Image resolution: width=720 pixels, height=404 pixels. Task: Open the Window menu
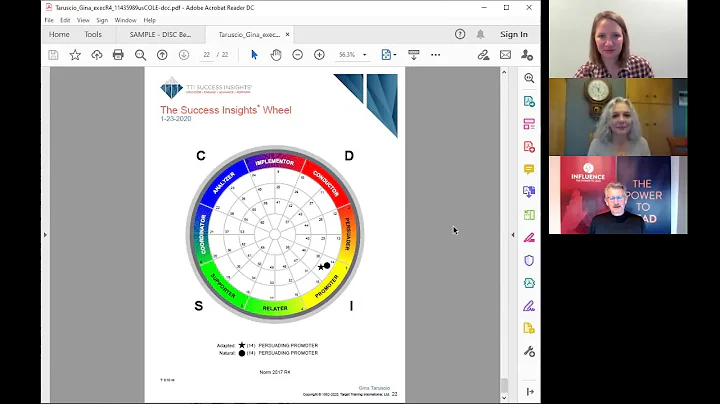pyautogui.click(x=125, y=20)
